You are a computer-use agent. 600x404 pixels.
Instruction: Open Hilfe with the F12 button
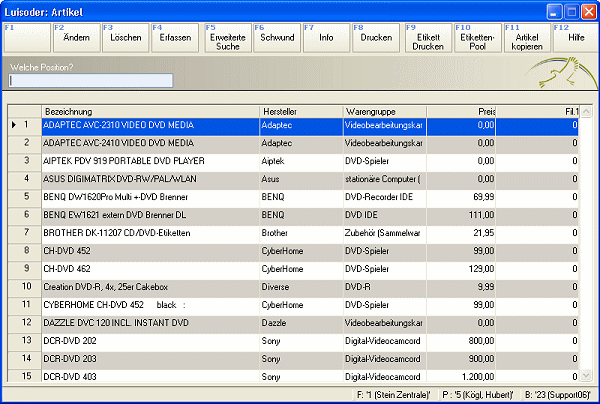(576, 39)
